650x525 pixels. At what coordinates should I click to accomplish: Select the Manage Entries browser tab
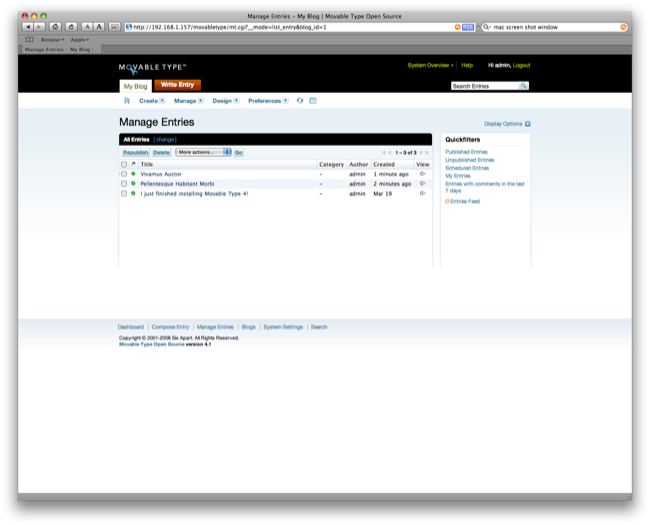click(x=61, y=50)
